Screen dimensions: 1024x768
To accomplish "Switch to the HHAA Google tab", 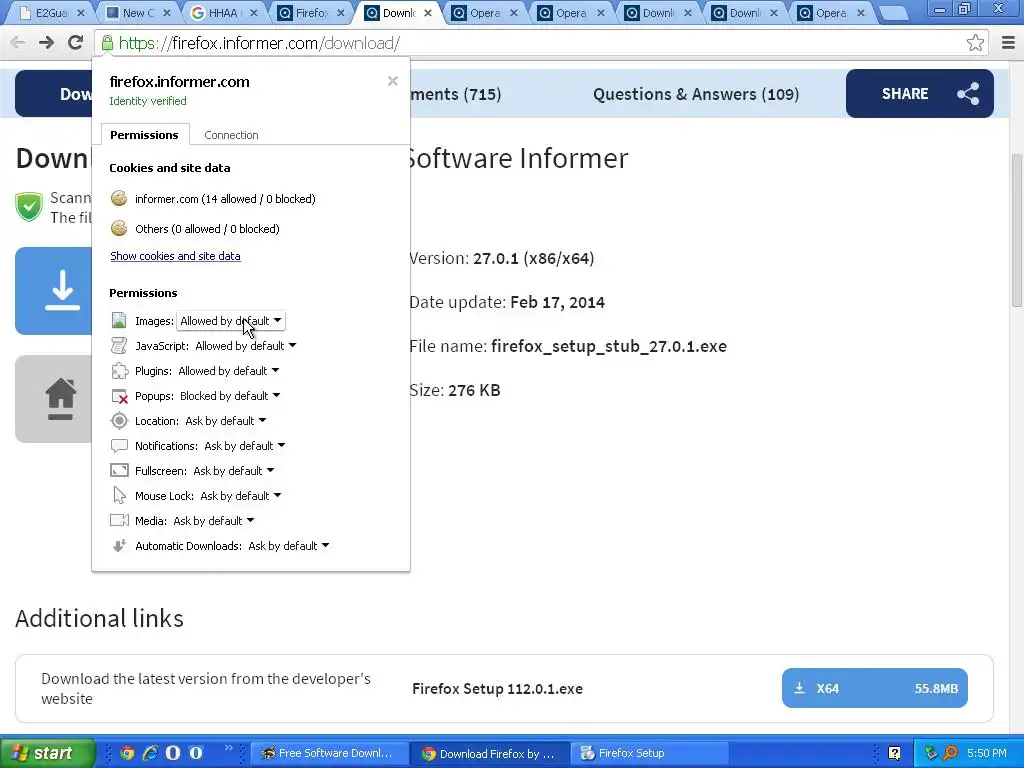I will coord(223,12).
